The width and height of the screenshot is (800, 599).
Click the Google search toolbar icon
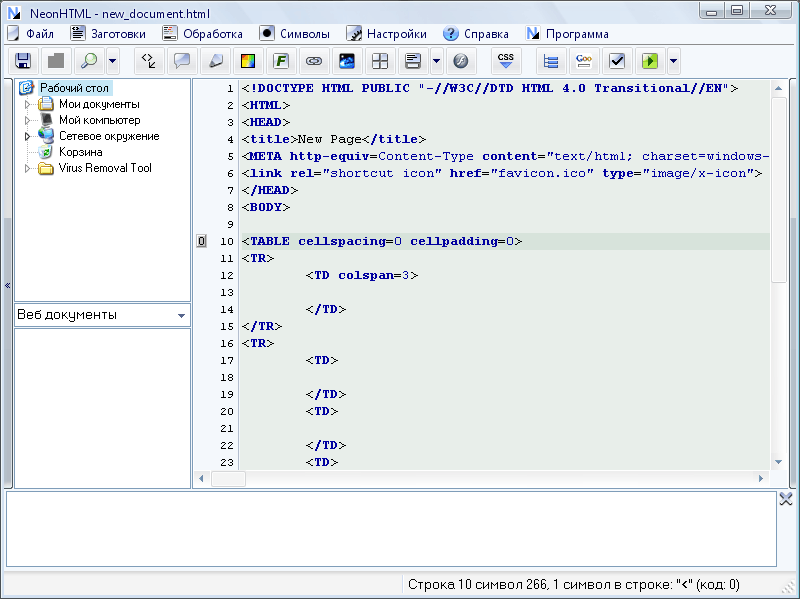(584, 61)
